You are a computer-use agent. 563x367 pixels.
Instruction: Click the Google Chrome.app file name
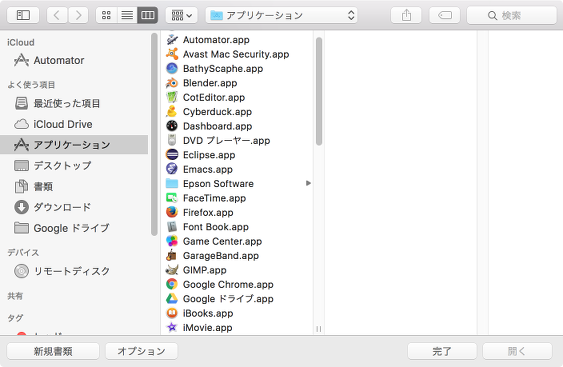228,284
